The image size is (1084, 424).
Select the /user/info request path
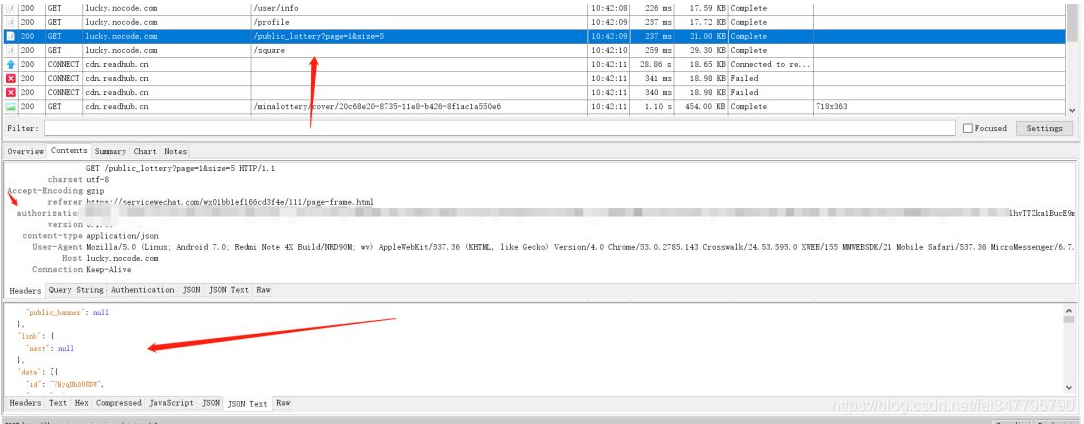tap(277, 8)
